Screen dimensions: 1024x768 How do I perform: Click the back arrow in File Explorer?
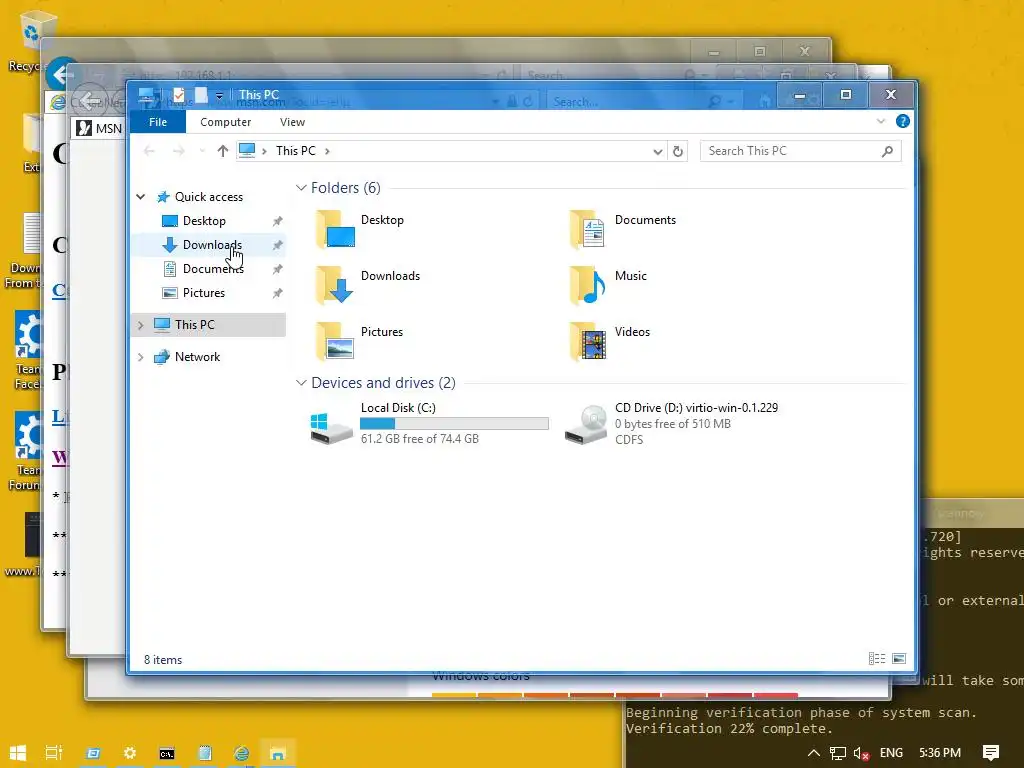tap(150, 151)
